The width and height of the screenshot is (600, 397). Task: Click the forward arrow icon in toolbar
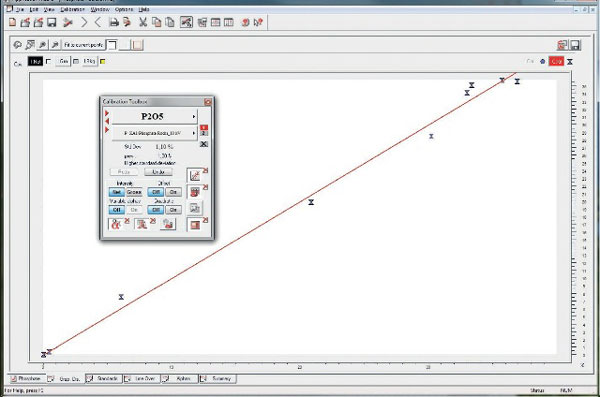tap(84, 23)
